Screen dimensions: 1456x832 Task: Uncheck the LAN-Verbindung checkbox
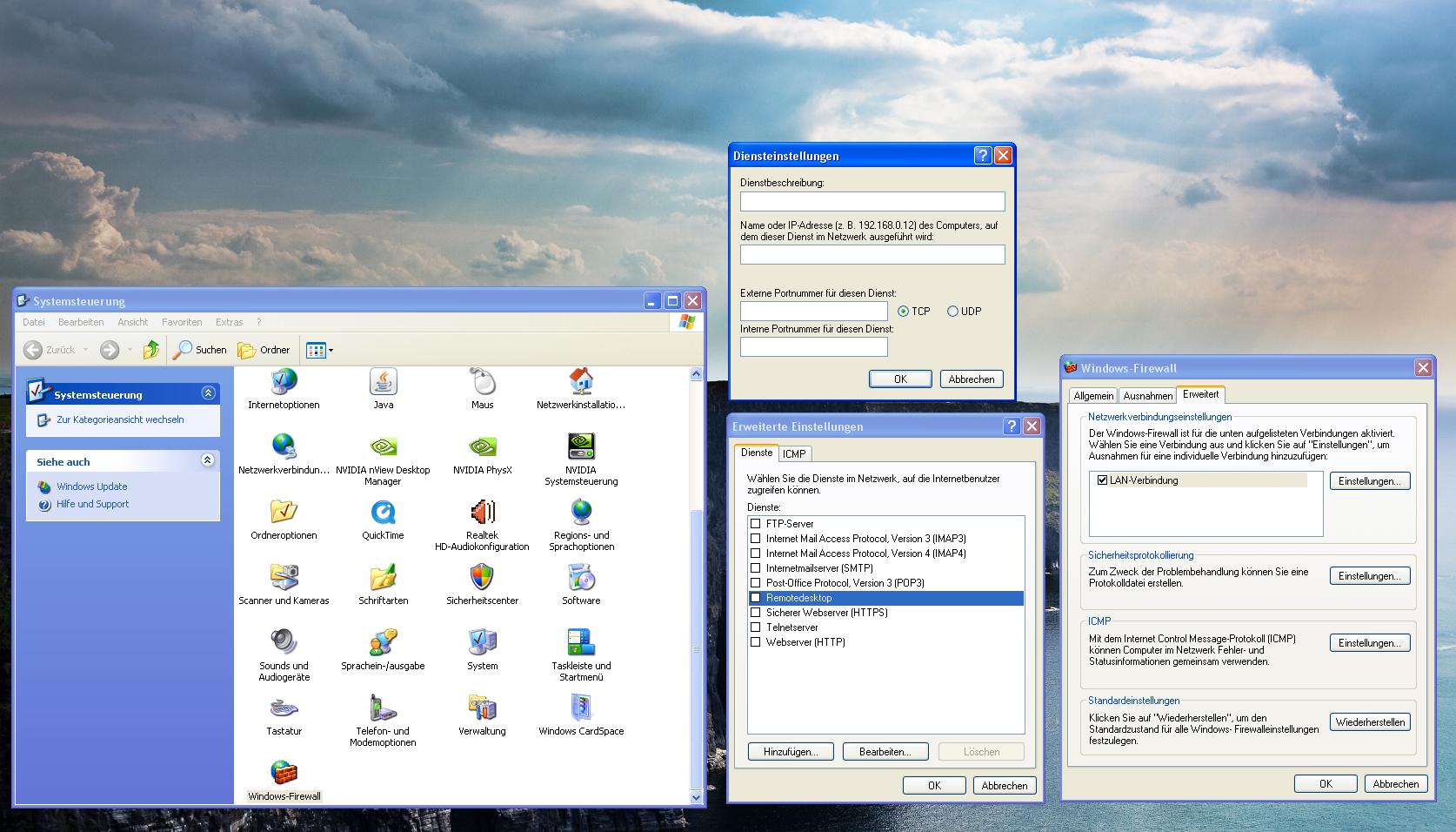pyautogui.click(x=1103, y=480)
